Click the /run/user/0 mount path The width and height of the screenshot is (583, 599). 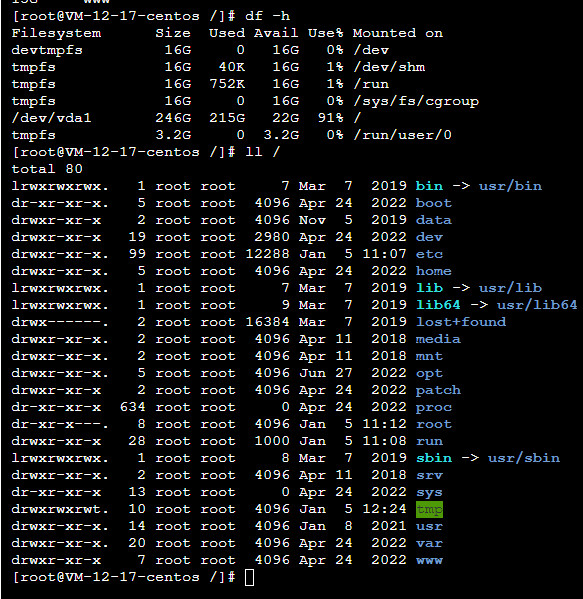(x=403, y=135)
